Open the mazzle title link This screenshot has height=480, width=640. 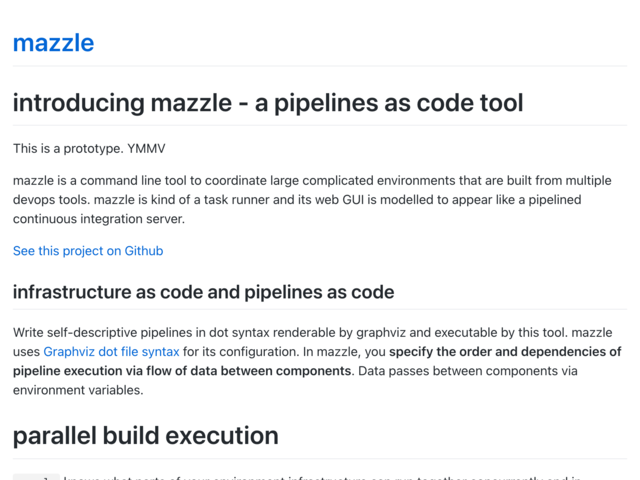pos(53,43)
